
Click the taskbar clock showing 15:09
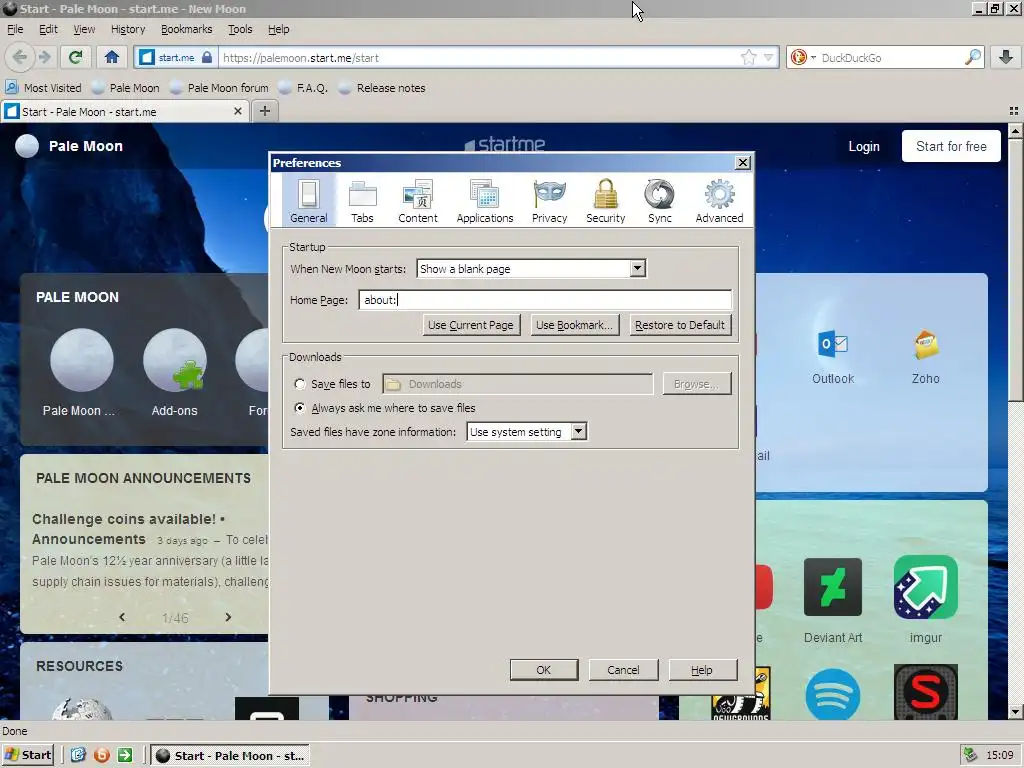click(x=999, y=755)
